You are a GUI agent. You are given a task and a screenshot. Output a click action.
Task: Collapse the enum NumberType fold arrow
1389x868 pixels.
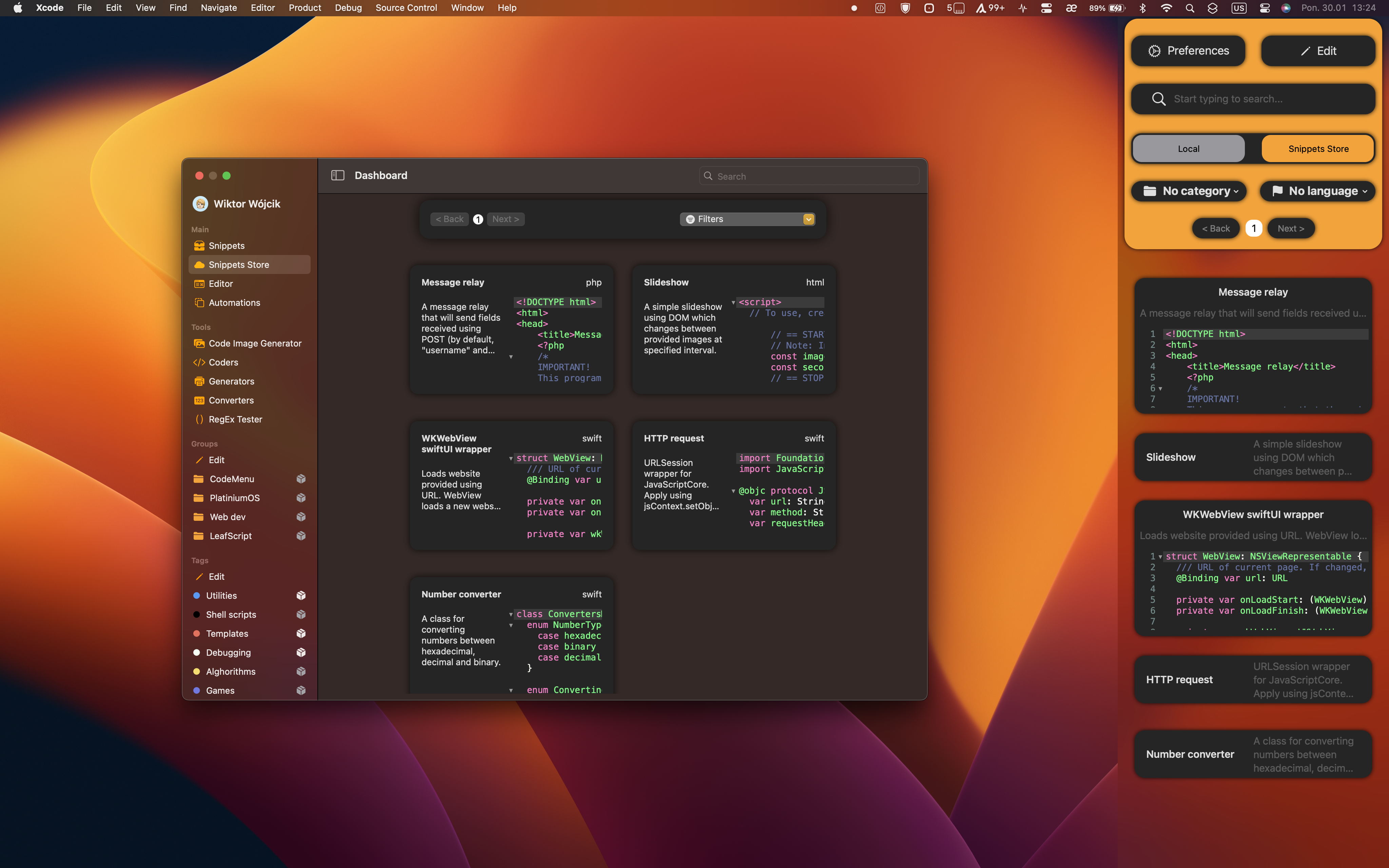click(x=511, y=625)
